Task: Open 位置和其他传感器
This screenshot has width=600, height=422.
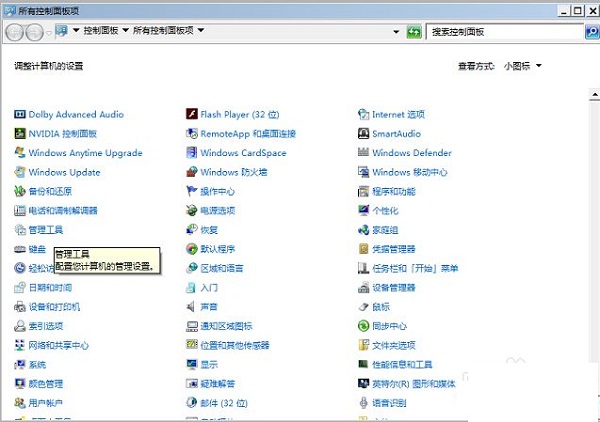Action: tap(235, 345)
